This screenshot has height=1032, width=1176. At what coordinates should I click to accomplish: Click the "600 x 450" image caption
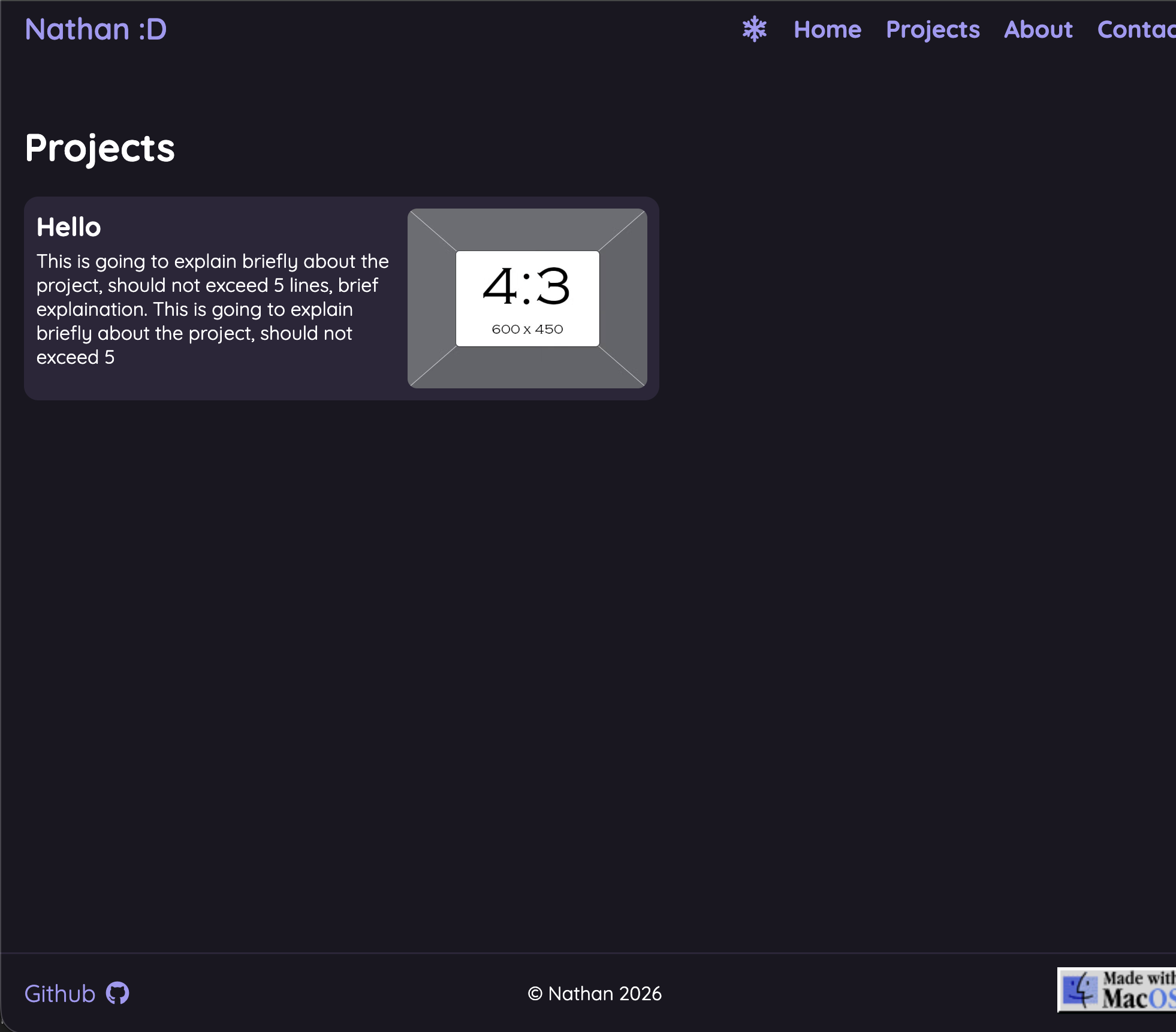pyautogui.click(x=527, y=329)
